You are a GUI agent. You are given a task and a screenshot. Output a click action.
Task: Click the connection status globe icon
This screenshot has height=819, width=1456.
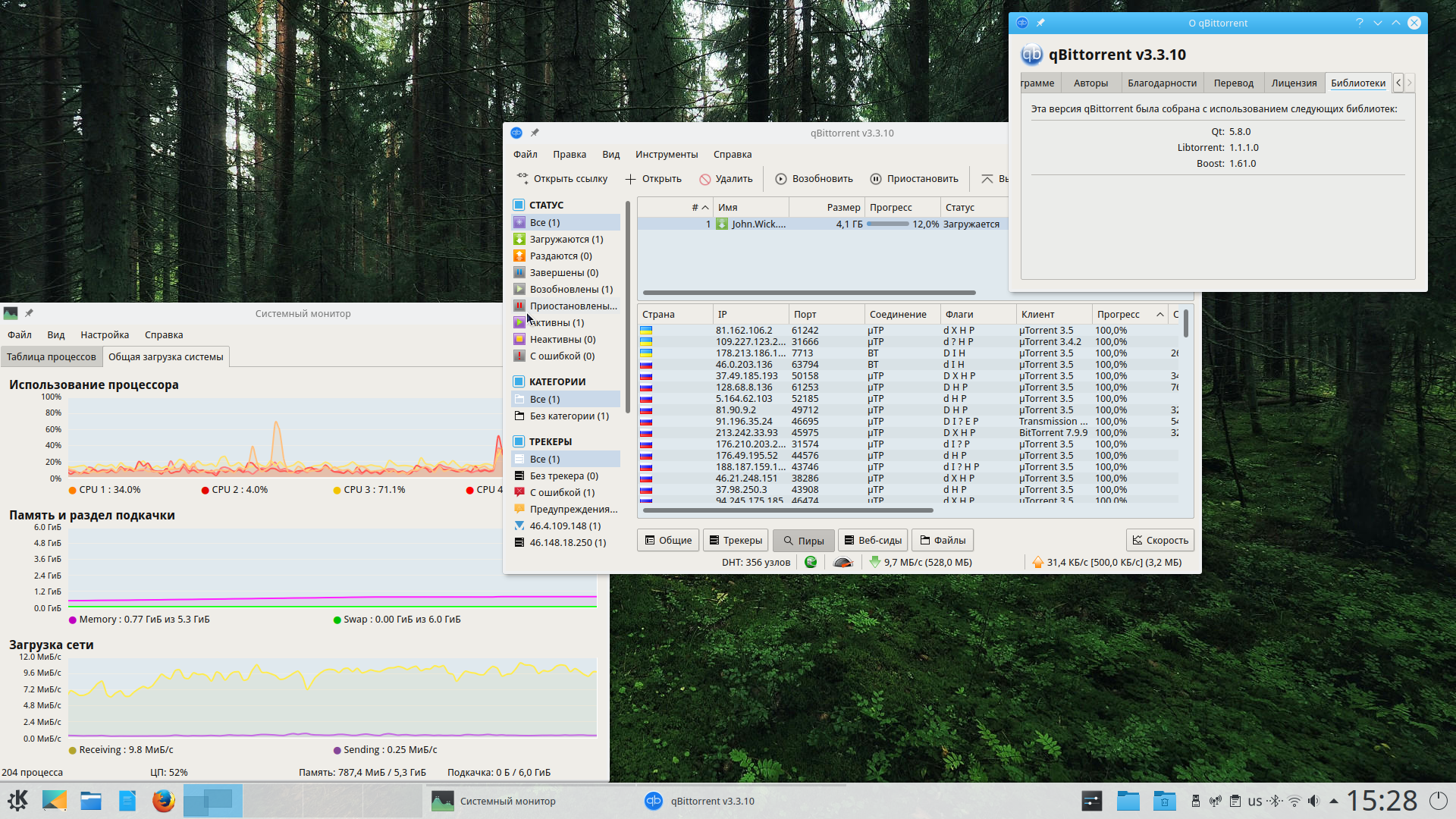click(811, 563)
